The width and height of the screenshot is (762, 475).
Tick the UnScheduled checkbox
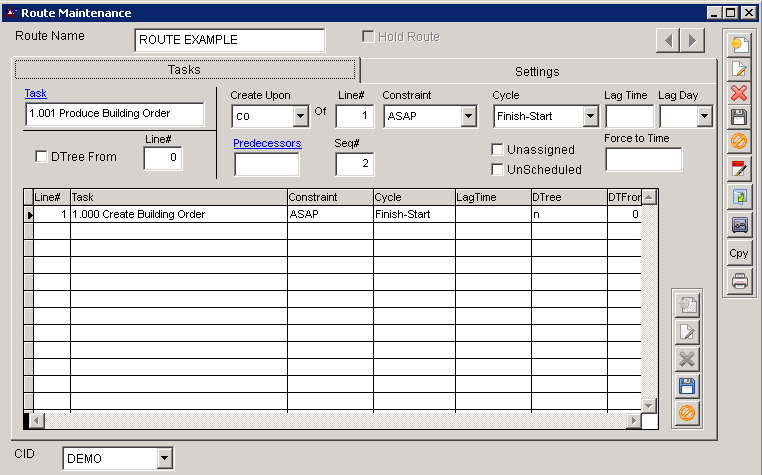[497, 169]
